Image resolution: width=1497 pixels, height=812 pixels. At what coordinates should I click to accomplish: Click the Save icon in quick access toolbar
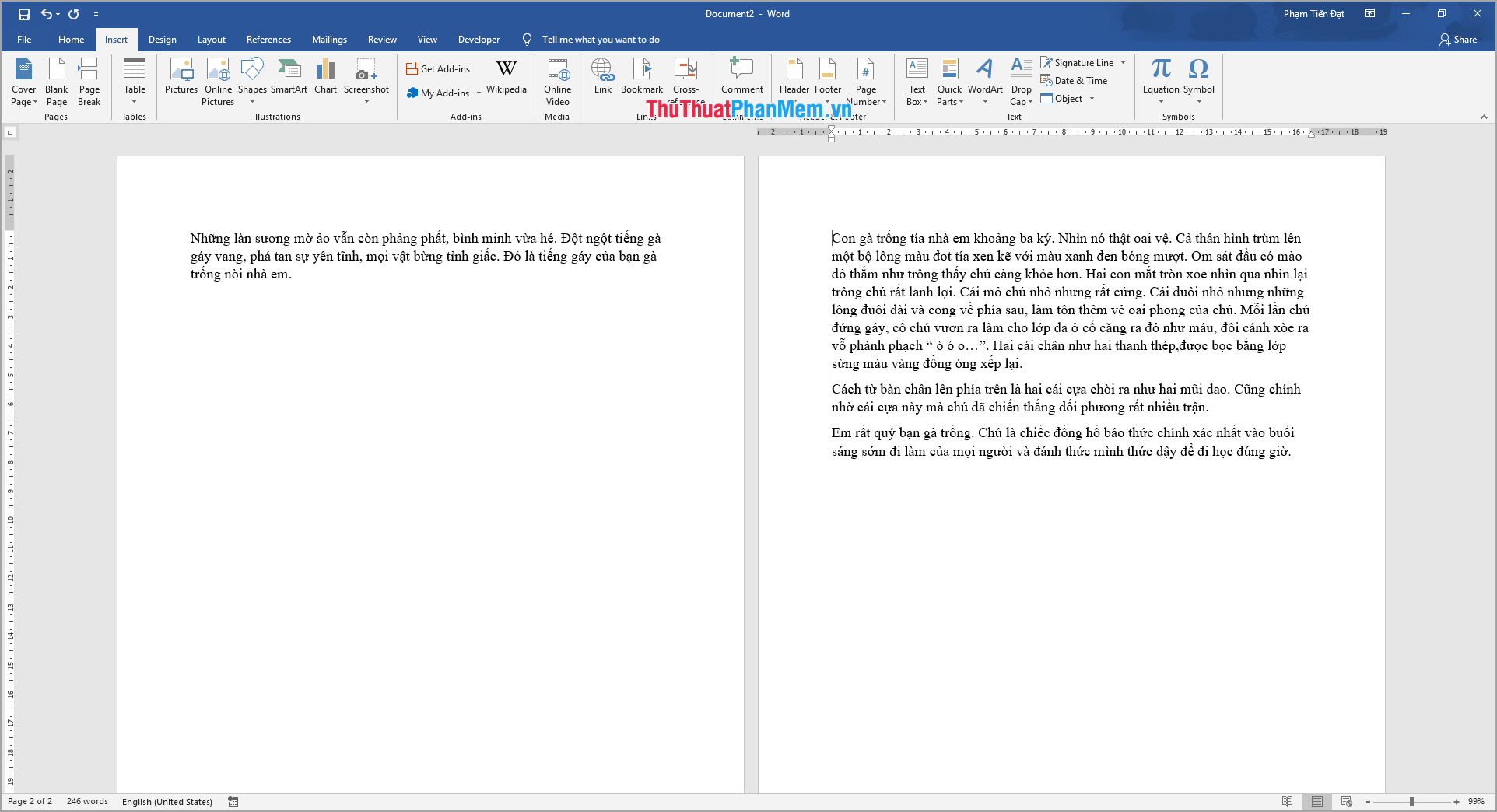[x=24, y=14]
